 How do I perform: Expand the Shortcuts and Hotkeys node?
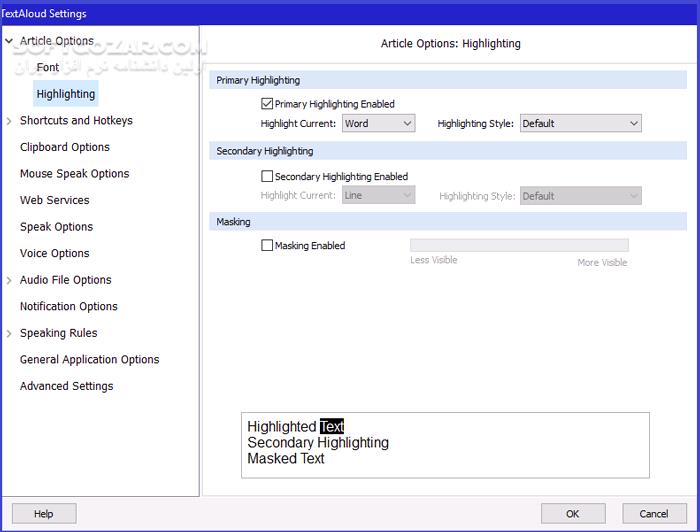coord(9,121)
